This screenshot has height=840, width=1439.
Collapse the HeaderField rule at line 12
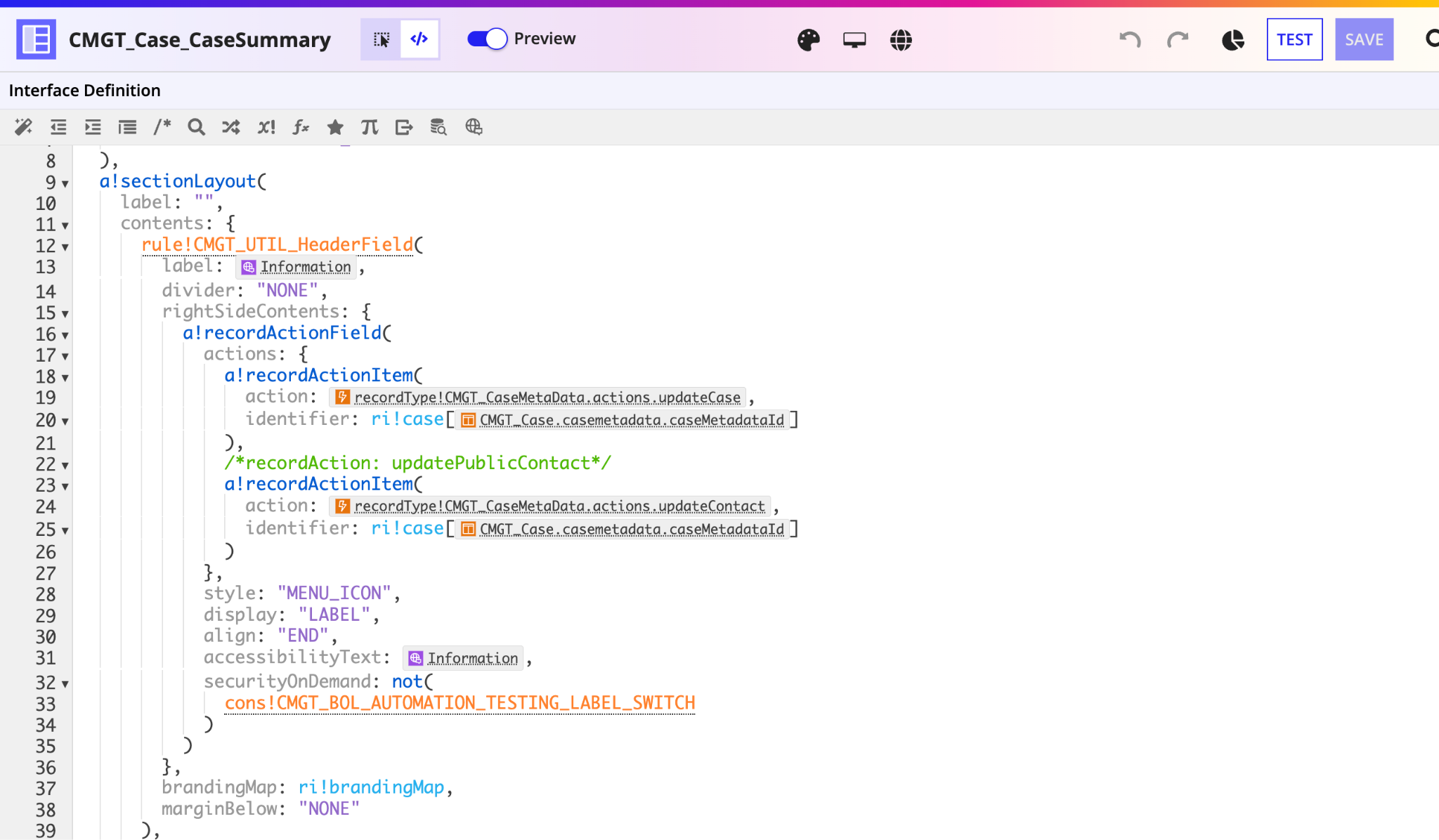65,247
